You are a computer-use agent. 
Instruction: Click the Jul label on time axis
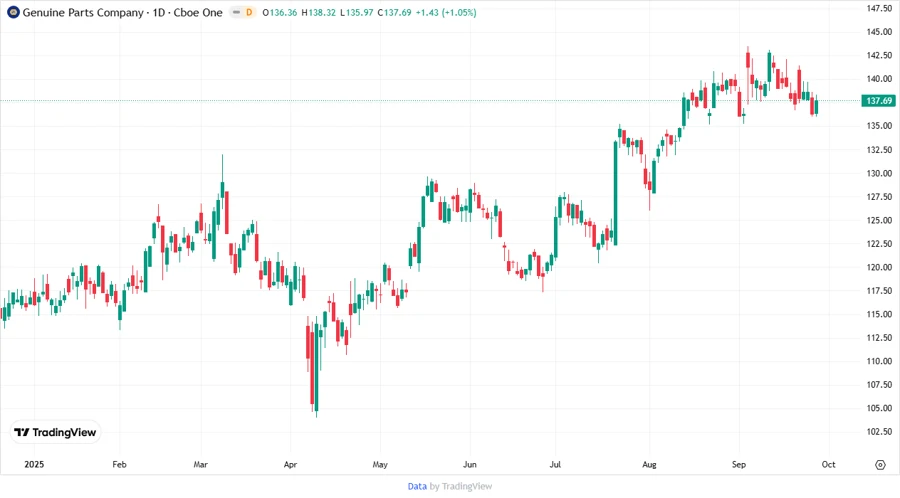555,464
